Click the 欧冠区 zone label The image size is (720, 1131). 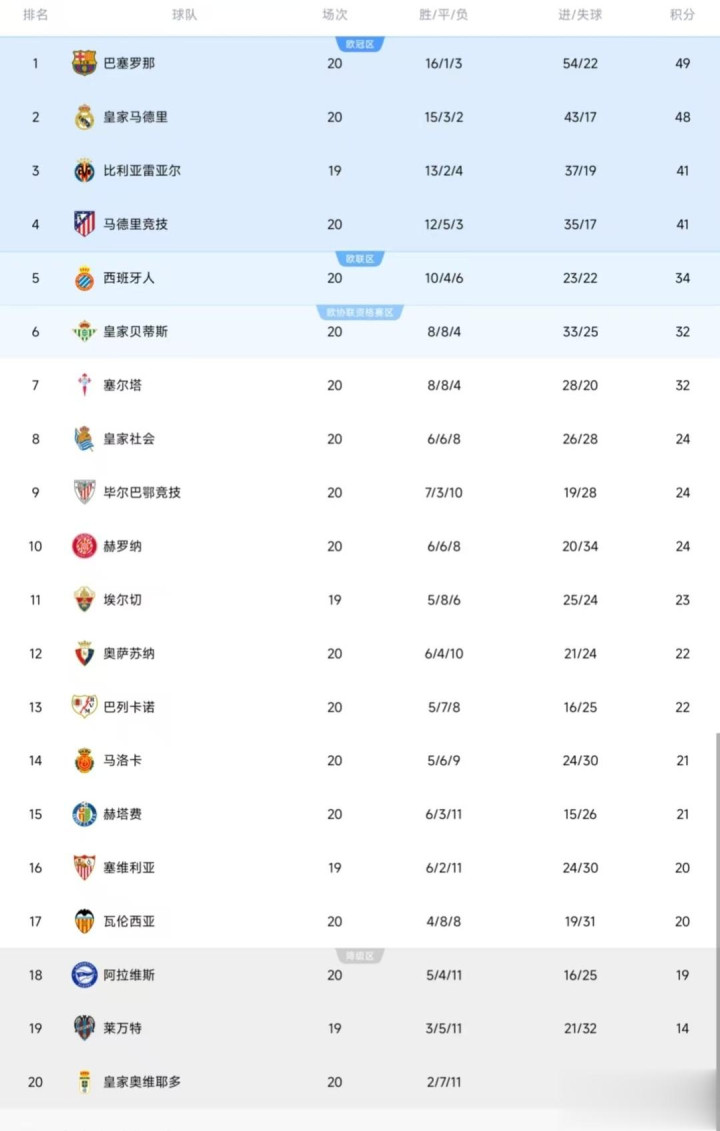pos(359,44)
